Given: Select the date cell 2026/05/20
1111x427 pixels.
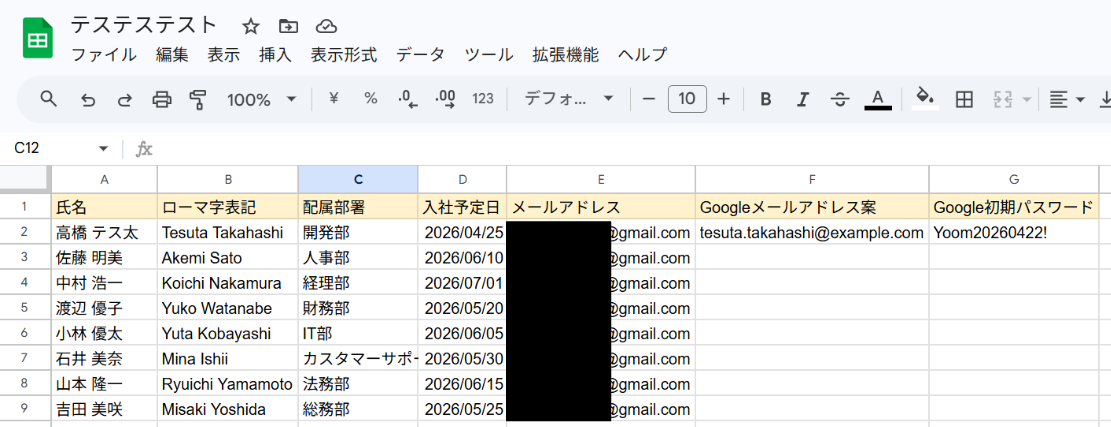Looking at the screenshot, I should point(462,308).
